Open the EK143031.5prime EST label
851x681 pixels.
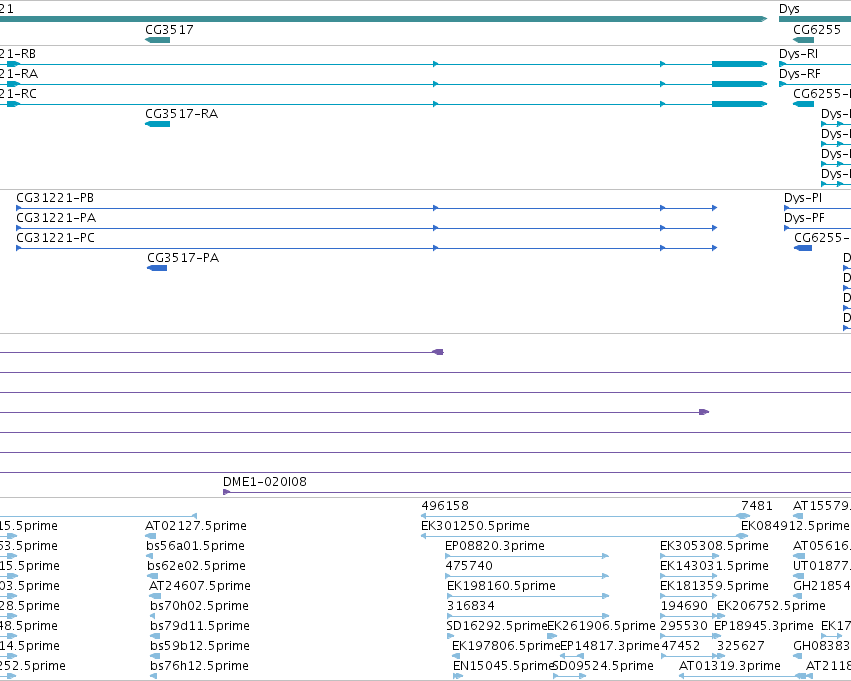[x=714, y=566]
